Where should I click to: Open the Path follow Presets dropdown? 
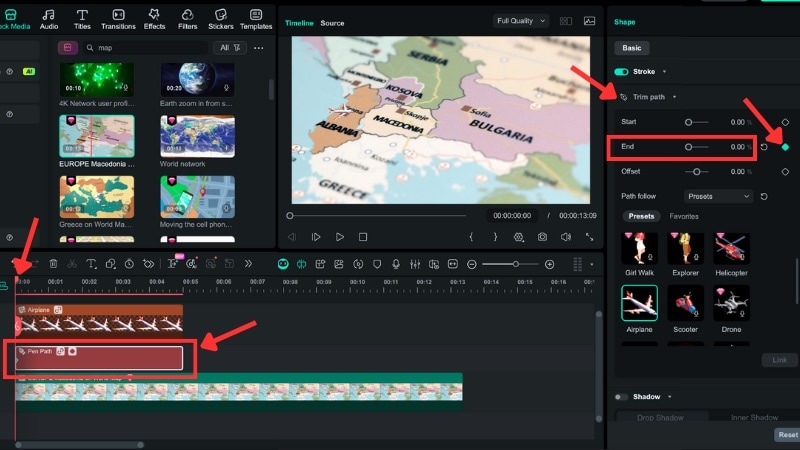coord(718,196)
